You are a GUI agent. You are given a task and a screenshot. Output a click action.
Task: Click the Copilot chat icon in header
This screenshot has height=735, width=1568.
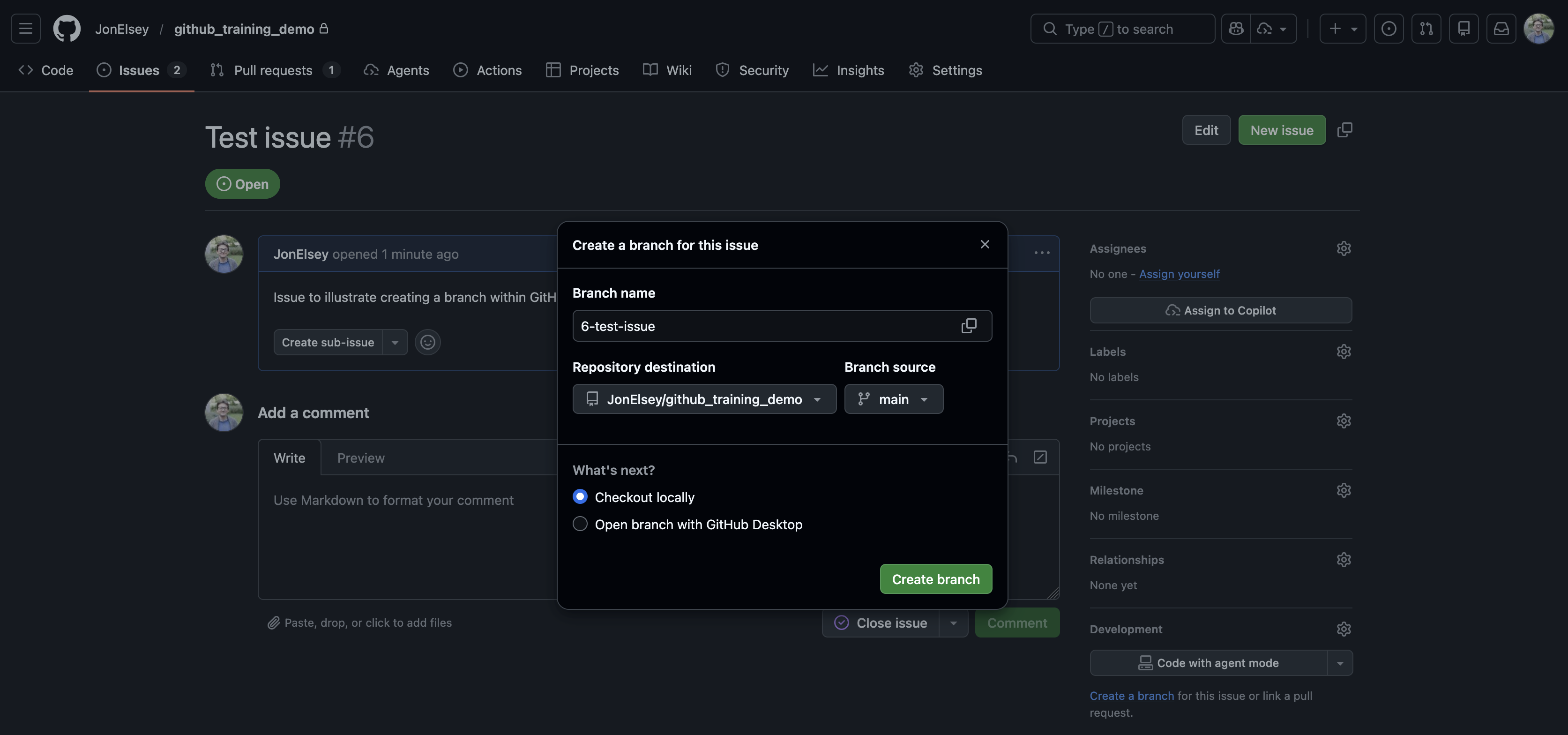pyautogui.click(x=1236, y=29)
